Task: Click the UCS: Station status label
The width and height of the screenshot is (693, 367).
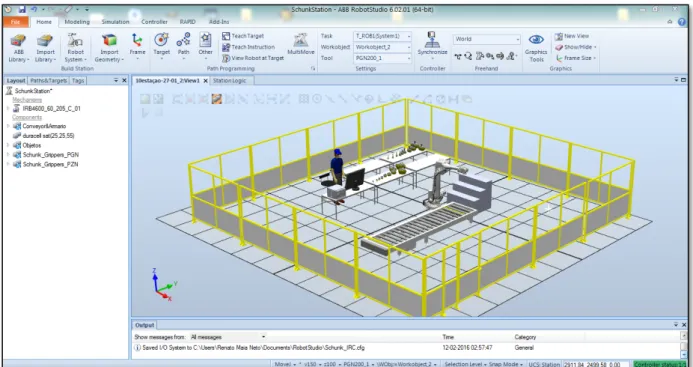Action: tap(544, 364)
